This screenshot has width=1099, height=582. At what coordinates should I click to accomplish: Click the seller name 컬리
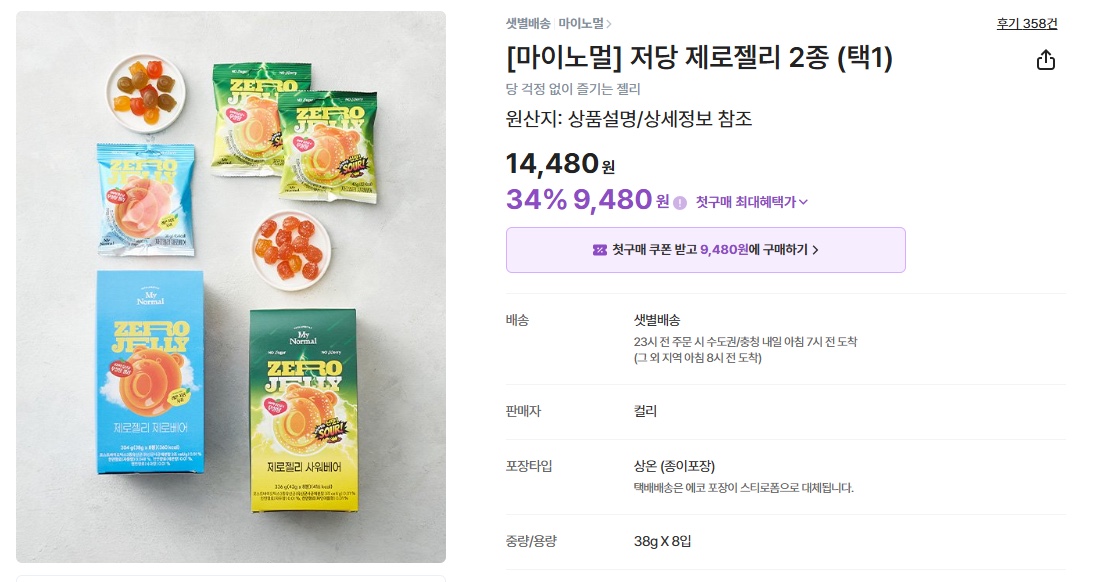(x=645, y=411)
